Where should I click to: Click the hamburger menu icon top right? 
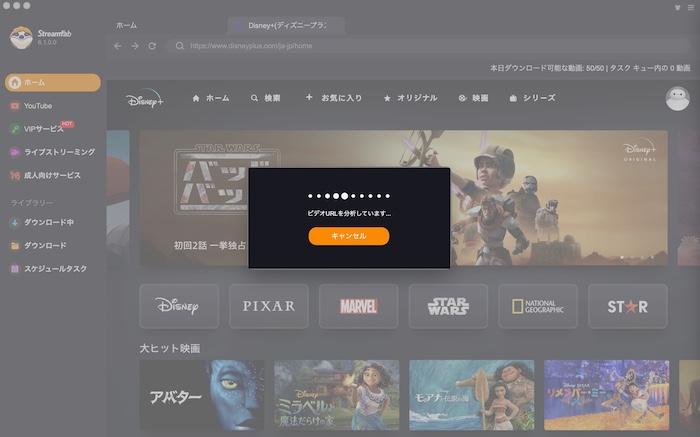tap(691, 8)
